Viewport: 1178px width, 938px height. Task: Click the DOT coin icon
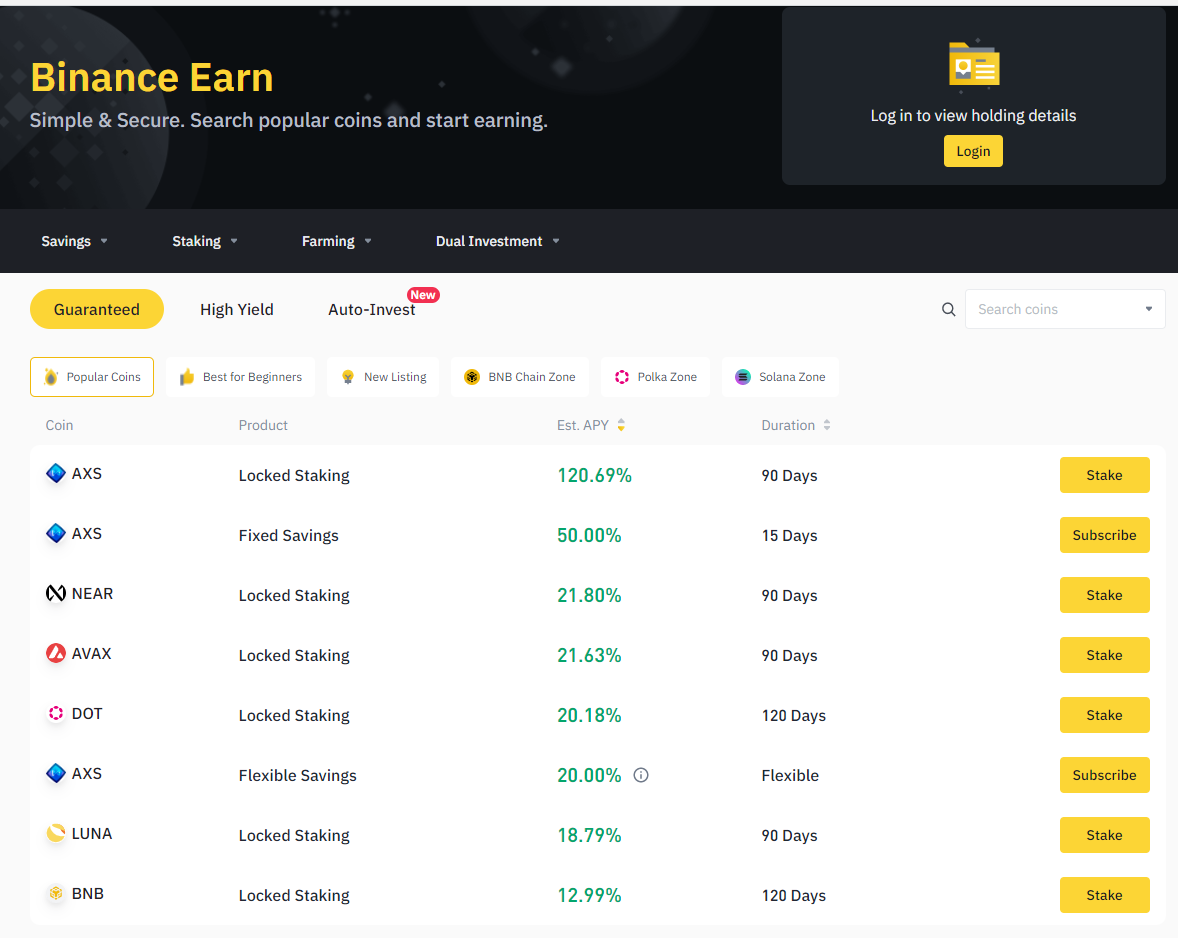[x=56, y=713]
